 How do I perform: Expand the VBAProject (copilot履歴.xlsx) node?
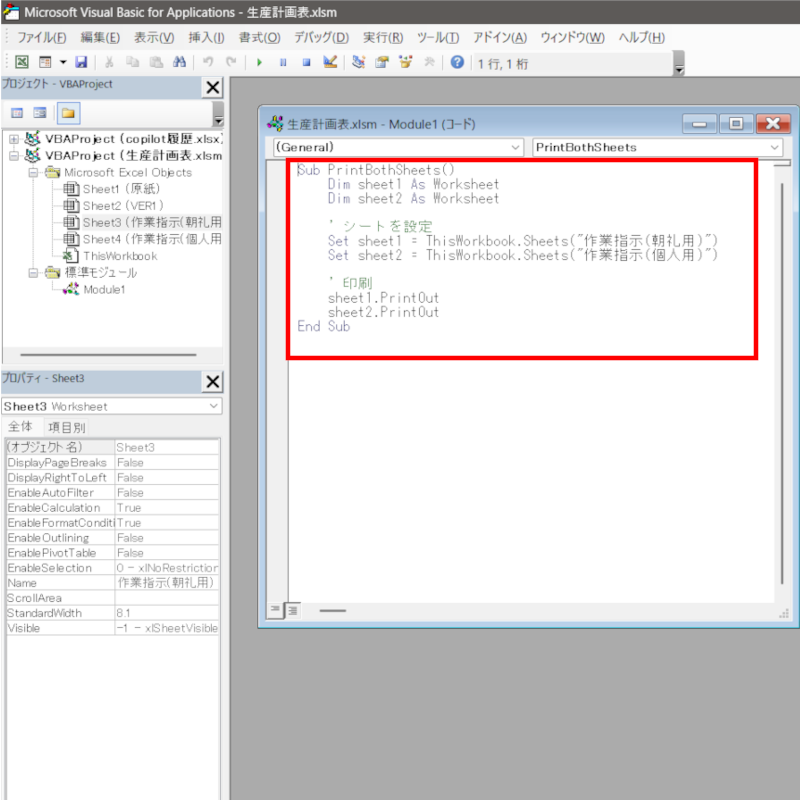[x=14, y=138]
